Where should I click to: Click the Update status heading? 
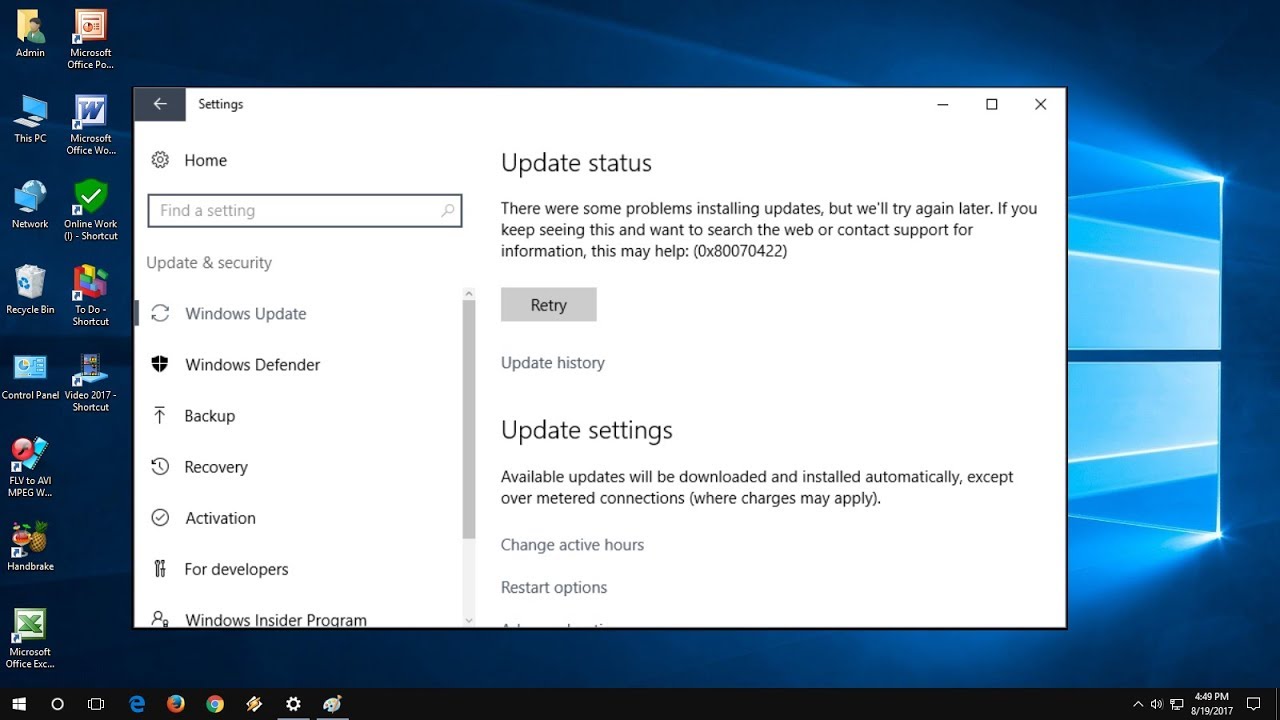pyautogui.click(x=576, y=163)
